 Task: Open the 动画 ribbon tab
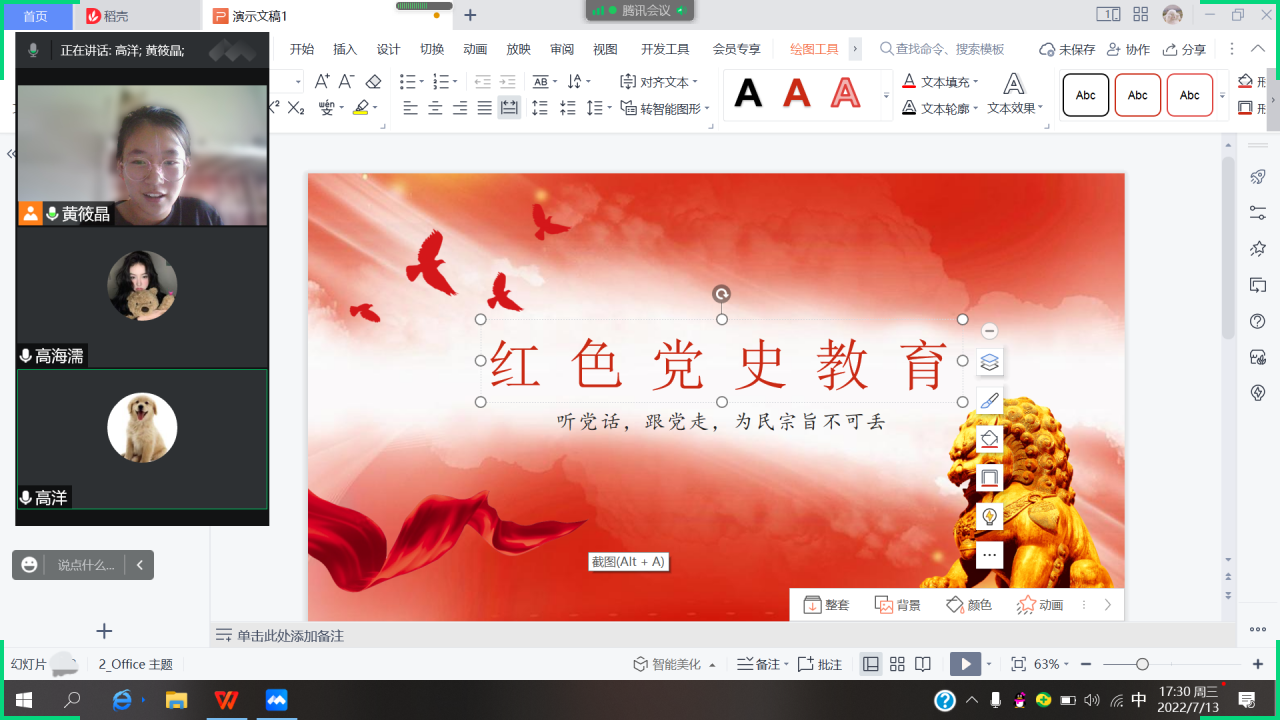(x=475, y=49)
